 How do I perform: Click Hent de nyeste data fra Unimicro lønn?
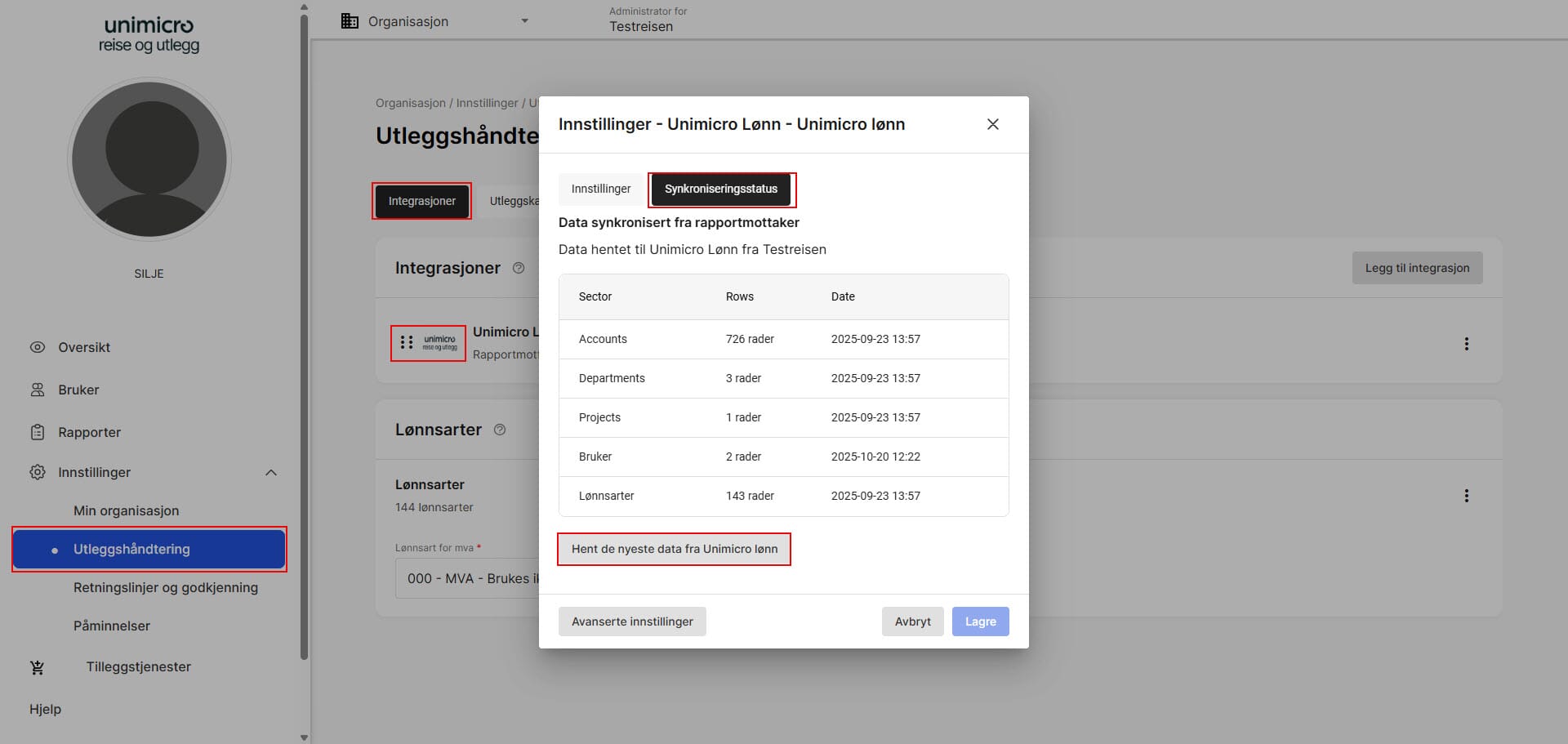tap(674, 549)
